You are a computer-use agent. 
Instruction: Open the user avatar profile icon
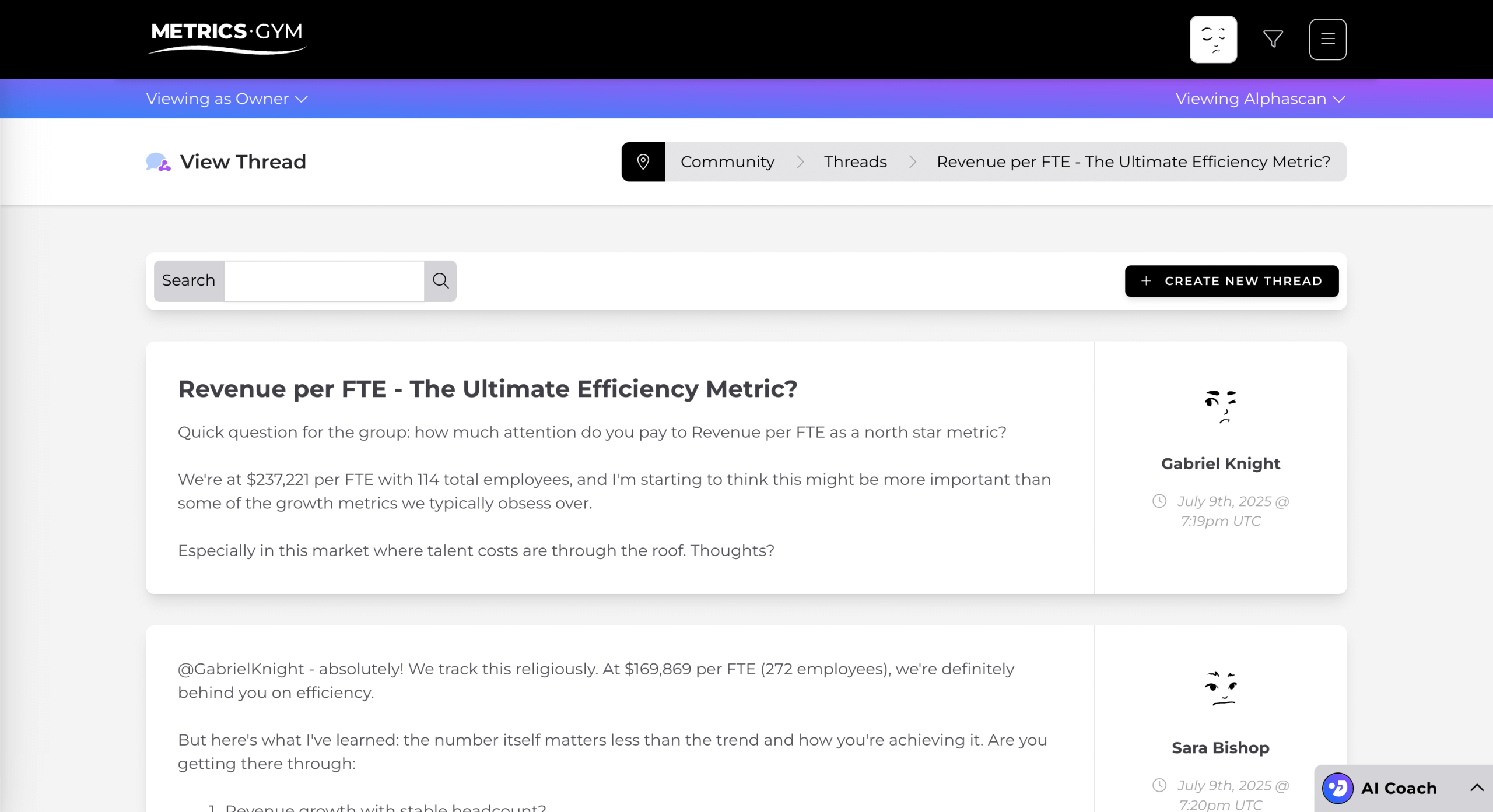click(x=1213, y=39)
